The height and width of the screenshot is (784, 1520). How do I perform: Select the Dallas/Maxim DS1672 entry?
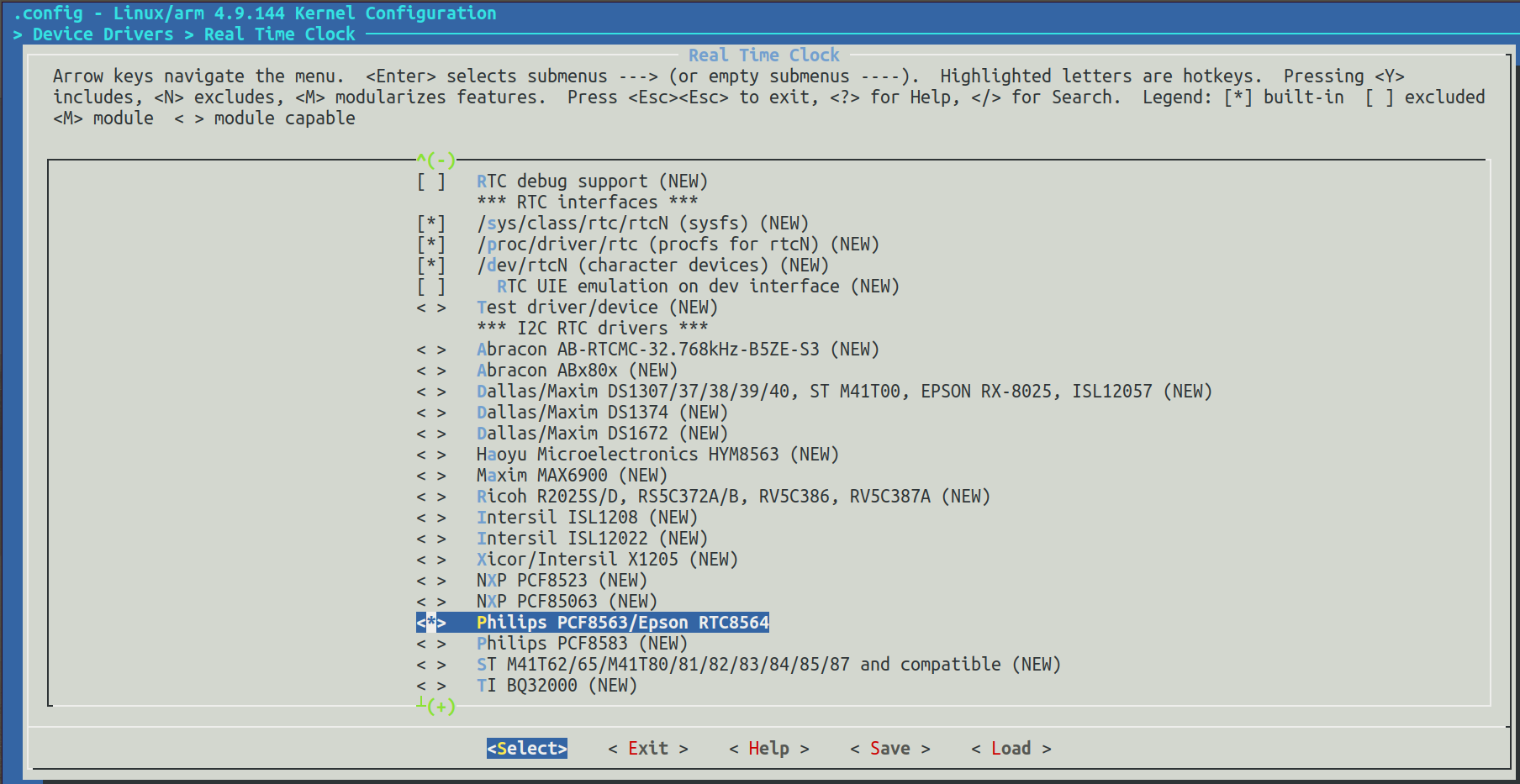coord(602,434)
